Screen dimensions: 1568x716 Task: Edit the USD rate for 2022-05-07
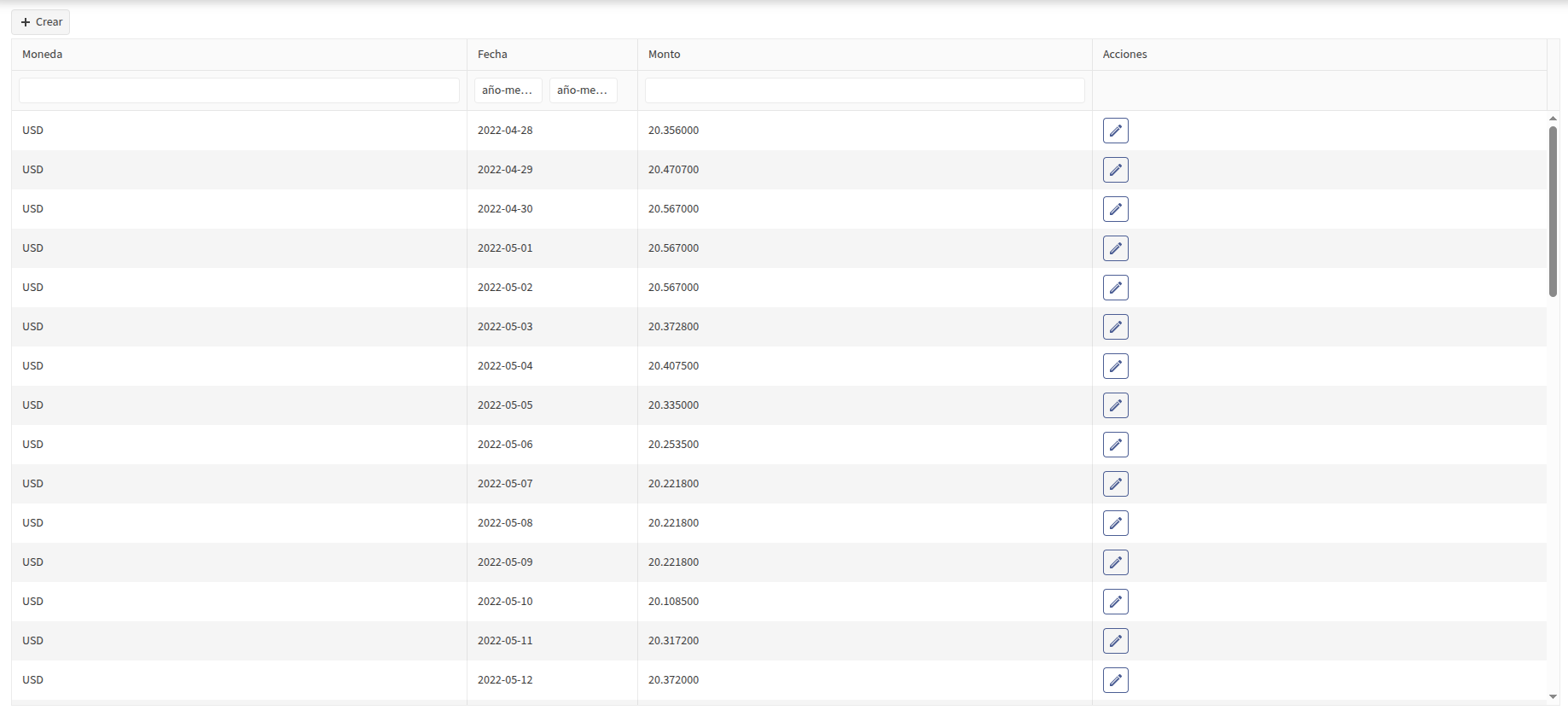(1115, 484)
